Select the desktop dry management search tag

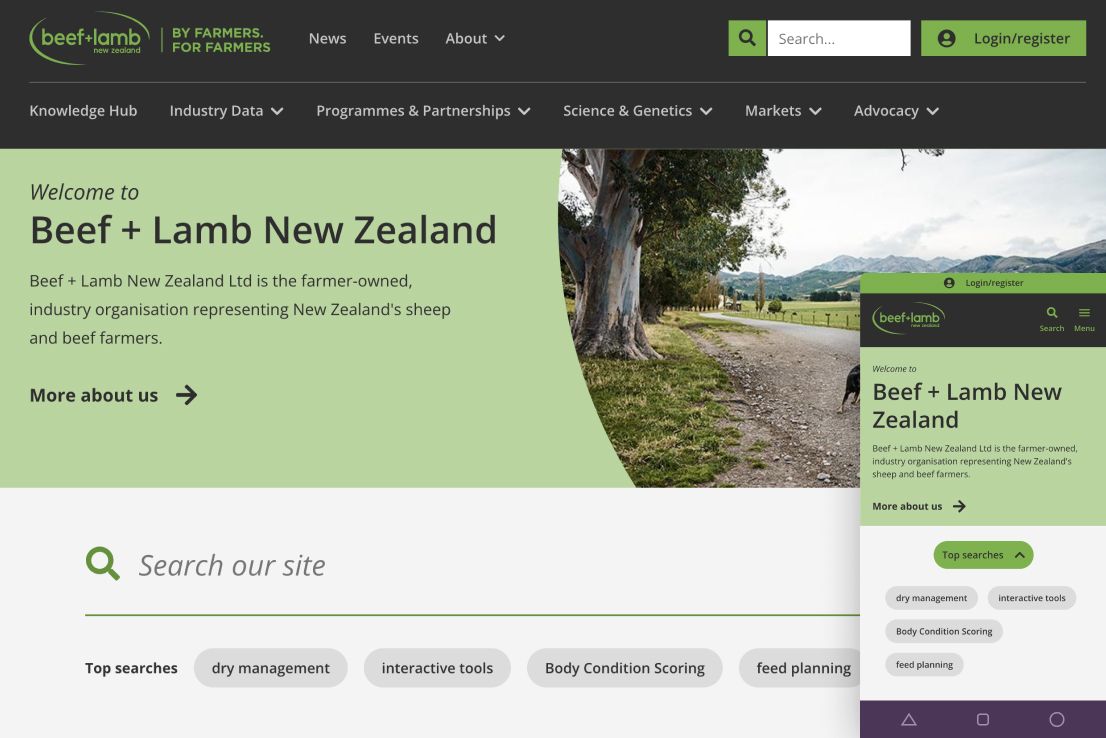pos(271,668)
